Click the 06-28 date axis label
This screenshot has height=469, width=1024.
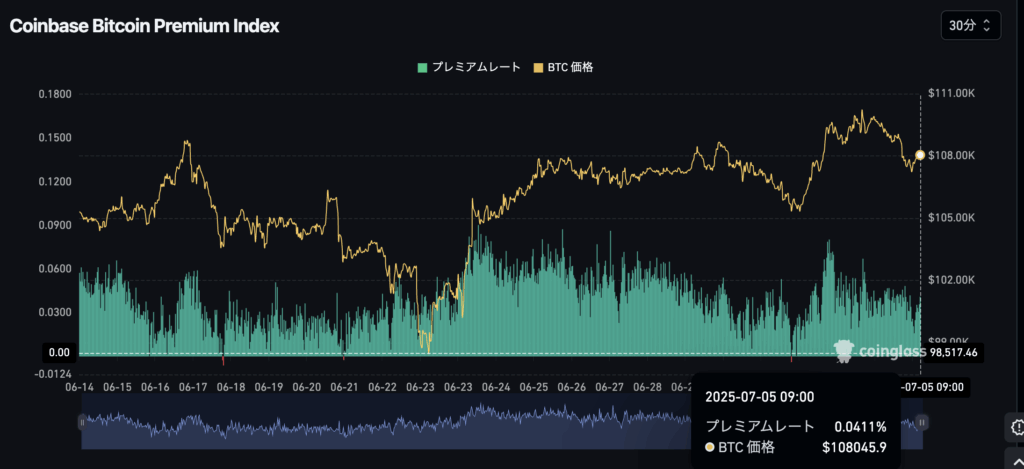click(648, 387)
